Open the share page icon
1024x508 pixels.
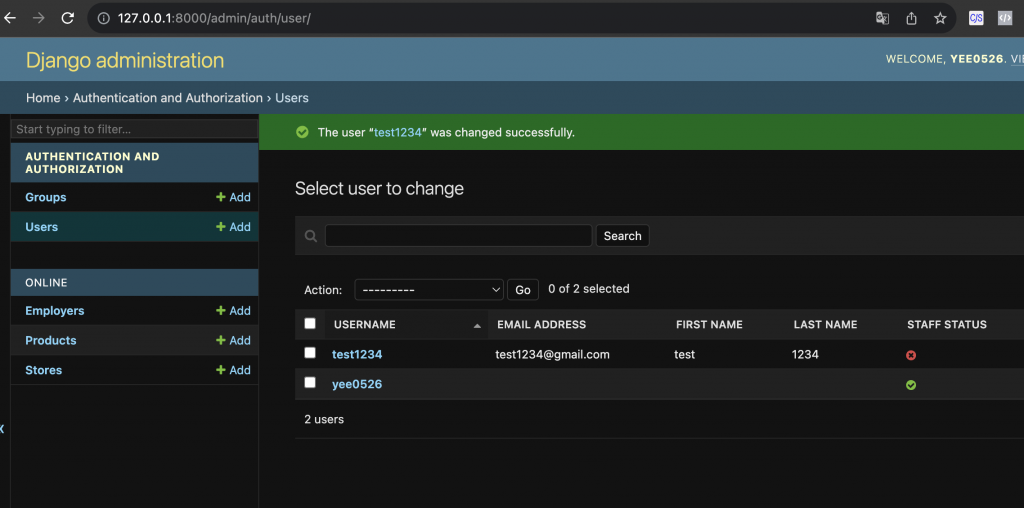tap(911, 18)
